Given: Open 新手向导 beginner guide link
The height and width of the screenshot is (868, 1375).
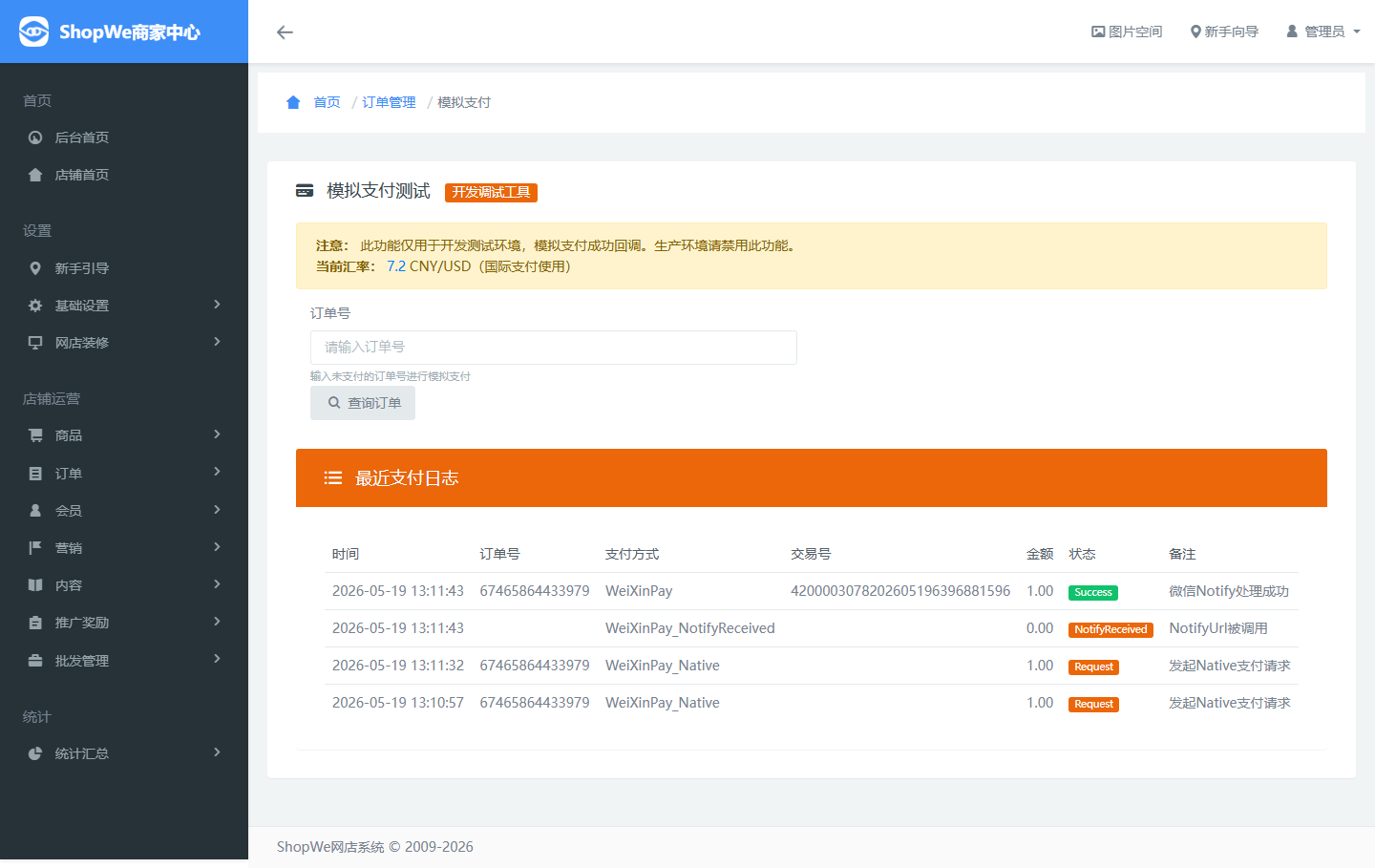Looking at the screenshot, I should [x=1224, y=32].
